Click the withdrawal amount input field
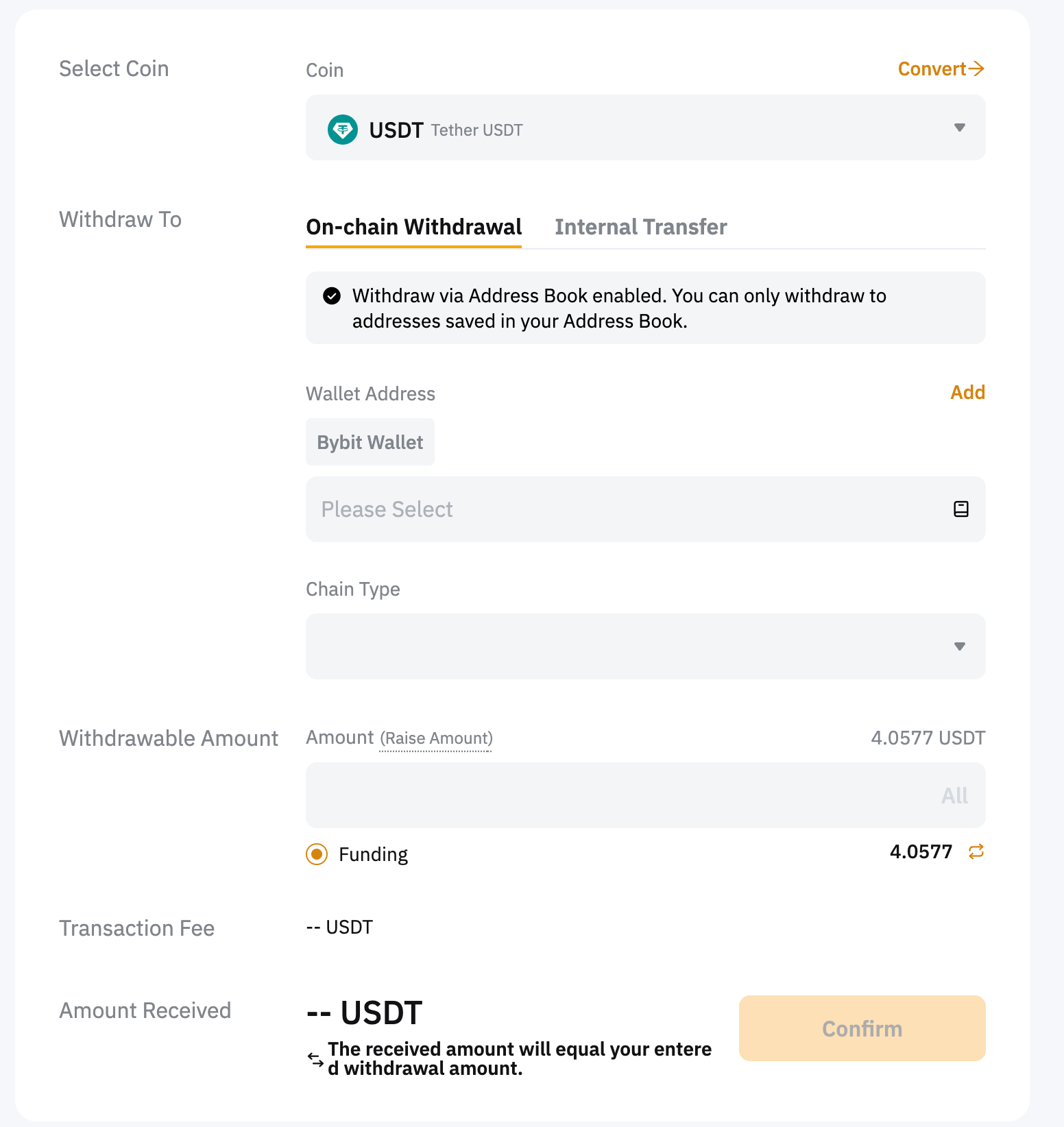This screenshot has width=1064, height=1127. pyautogui.click(x=617, y=795)
